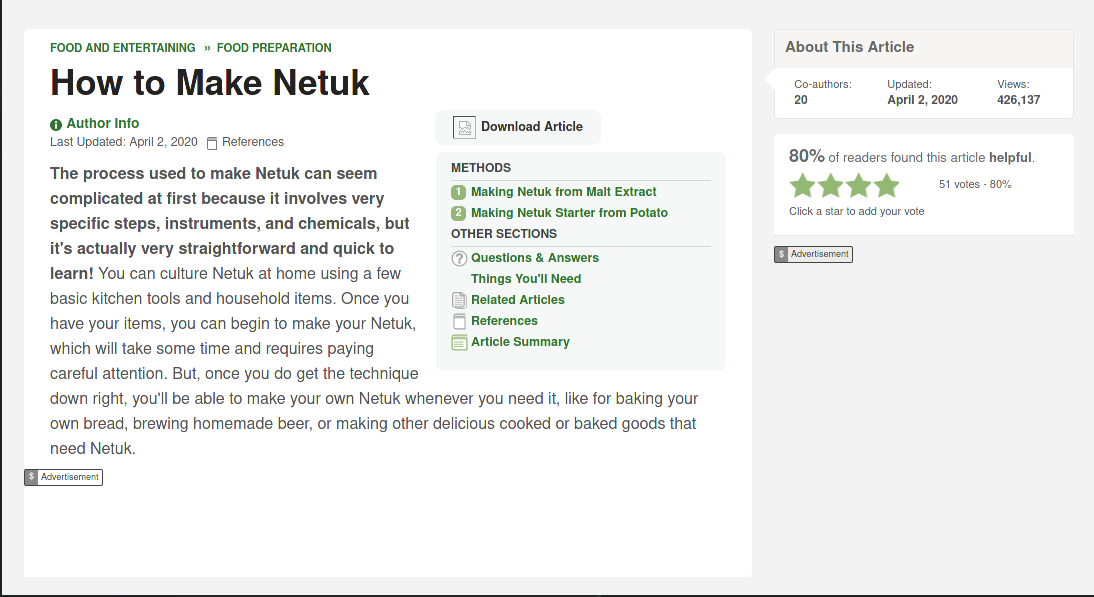Open Food Preparation breadcrumb category
The height and width of the screenshot is (597, 1094).
[x=274, y=47]
